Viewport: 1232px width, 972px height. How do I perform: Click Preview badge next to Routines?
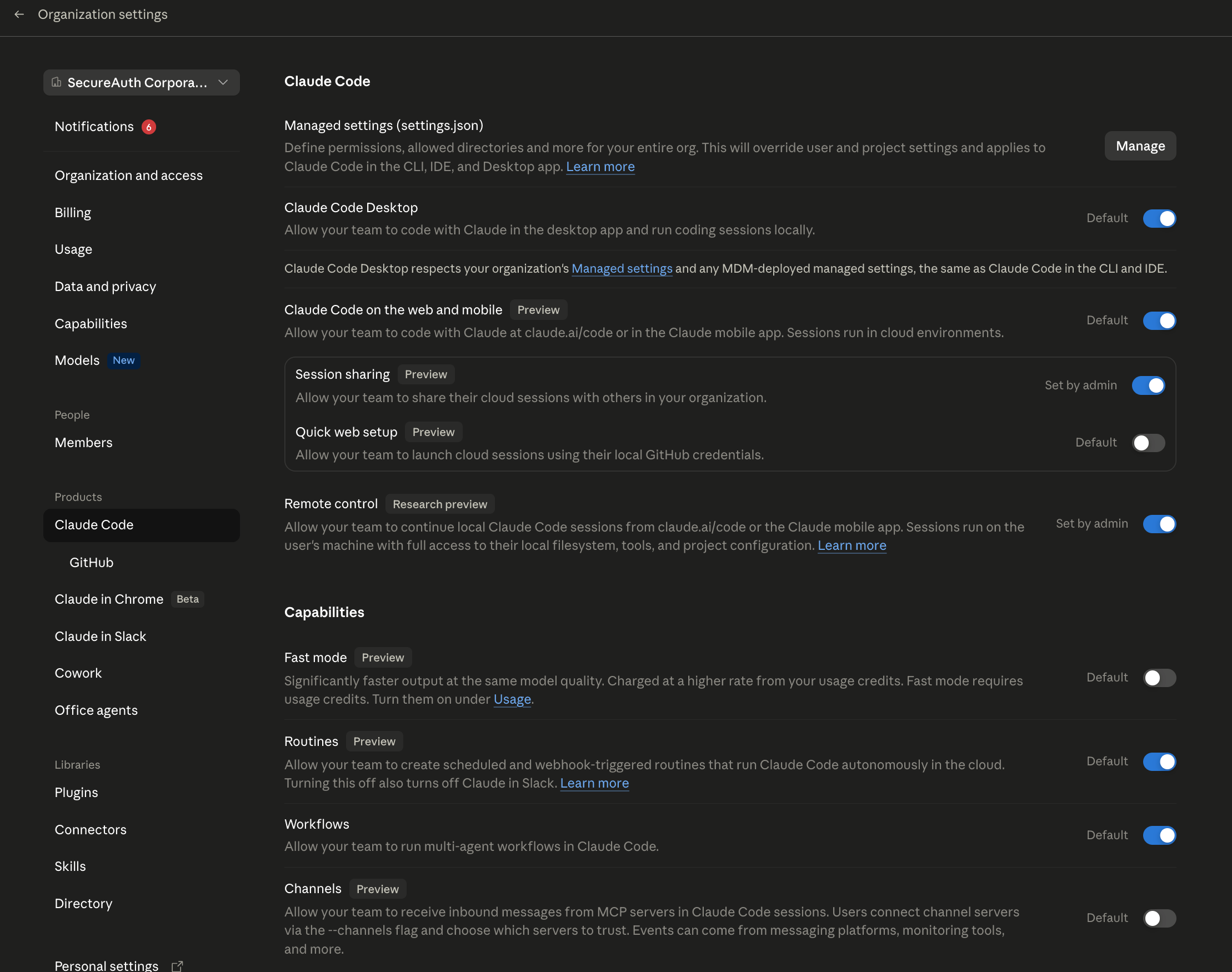click(374, 741)
